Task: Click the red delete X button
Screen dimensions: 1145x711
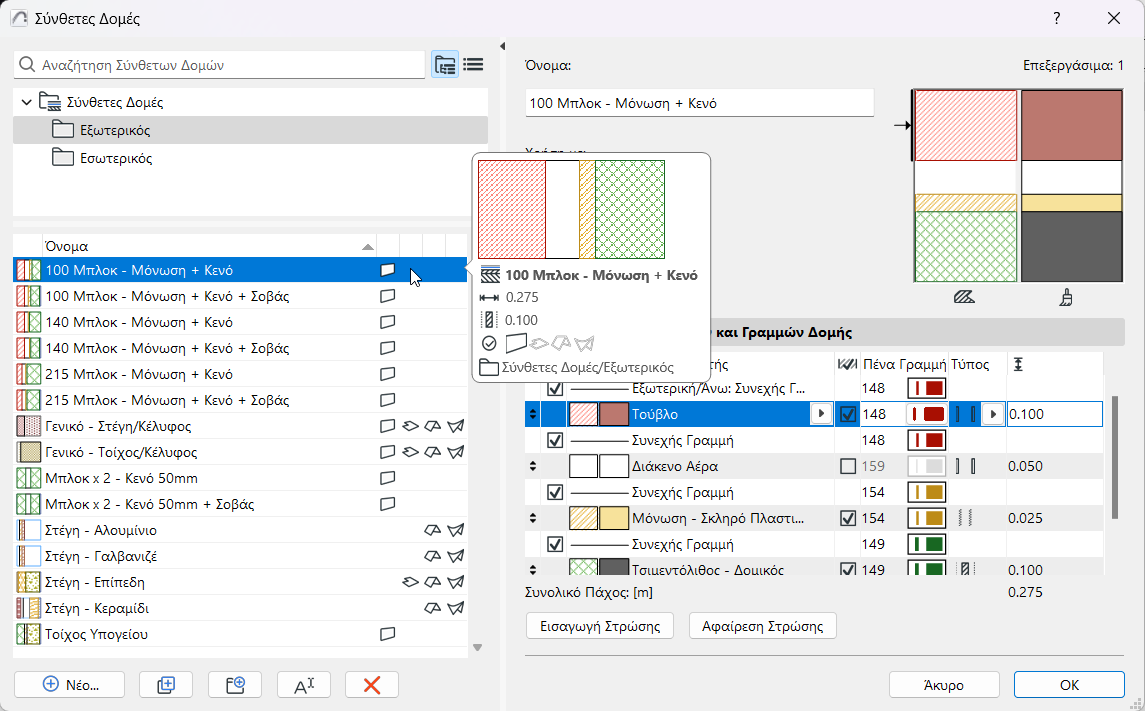Action: (x=372, y=685)
